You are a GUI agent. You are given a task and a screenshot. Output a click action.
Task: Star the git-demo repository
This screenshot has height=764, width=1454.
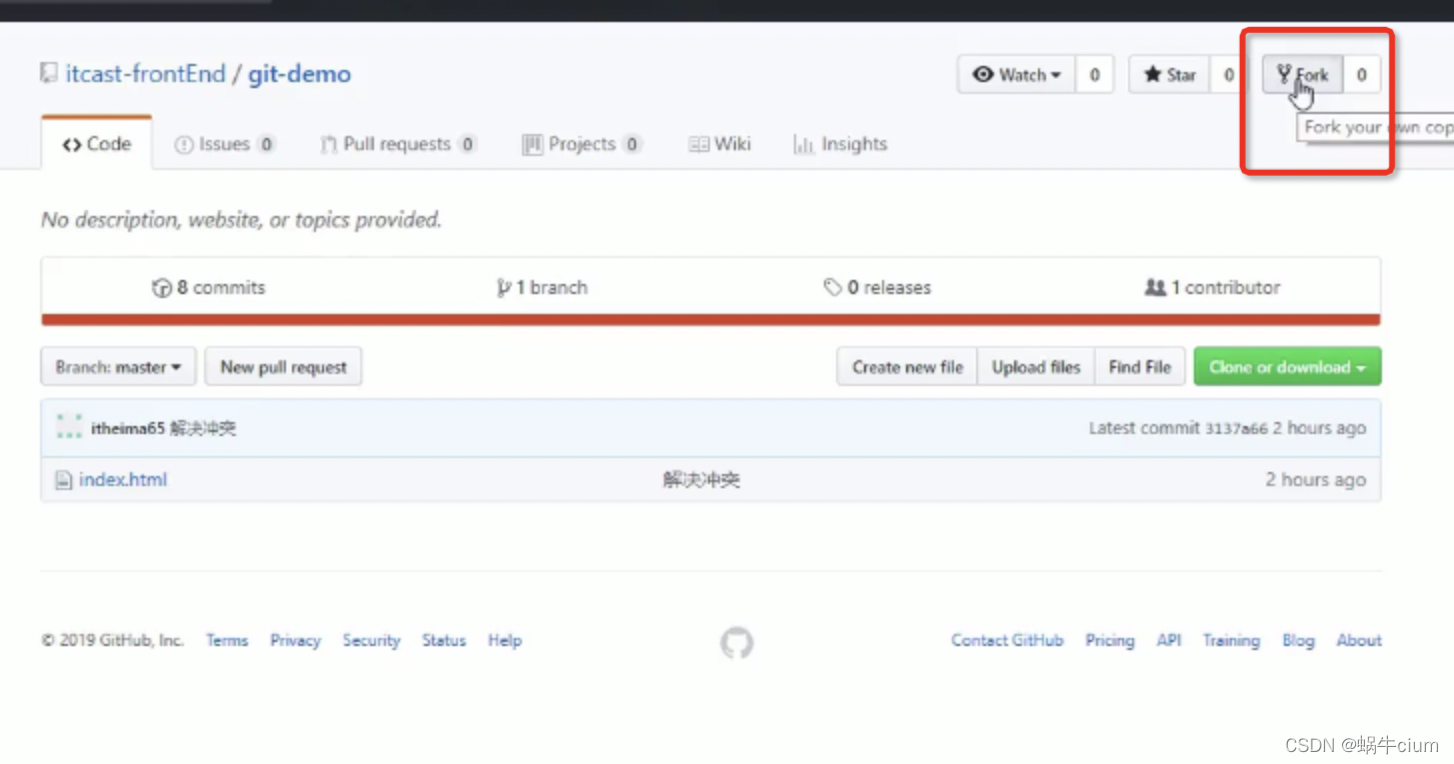[x=1170, y=75]
